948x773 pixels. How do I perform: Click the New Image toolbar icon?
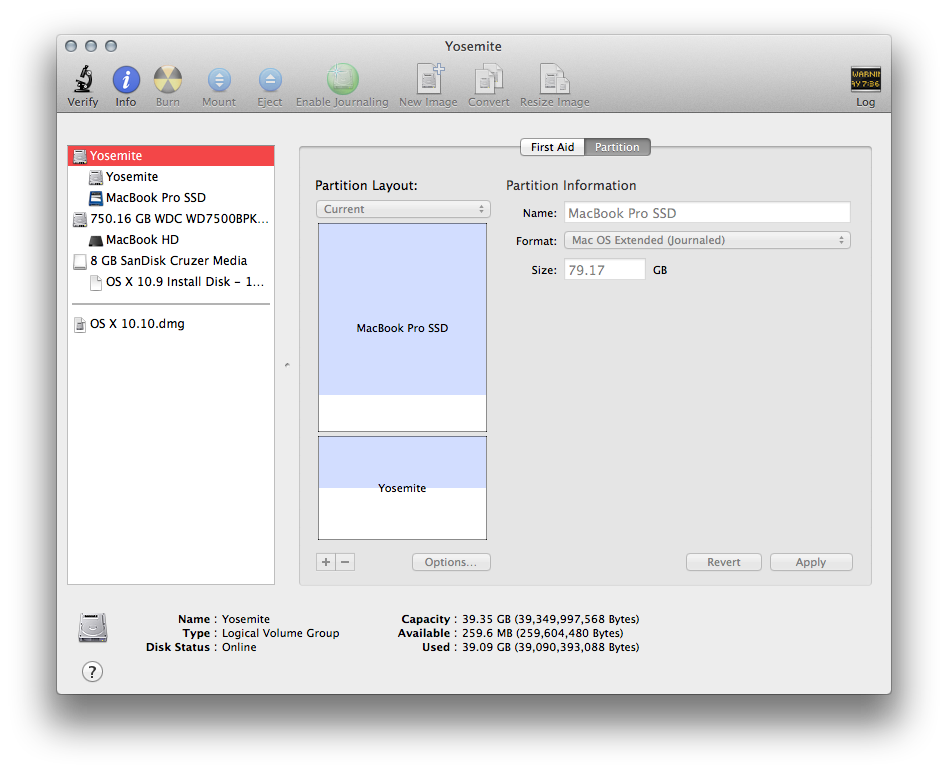[x=429, y=79]
